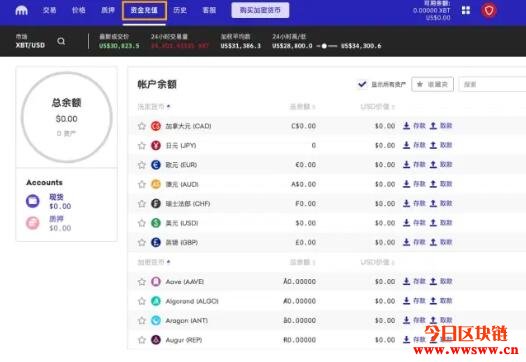Image resolution: width=526 pixels, height=362 pixels.
Task: Sort crypto section by total balance header
Action: pyautogui.click(x=303, y=262)
